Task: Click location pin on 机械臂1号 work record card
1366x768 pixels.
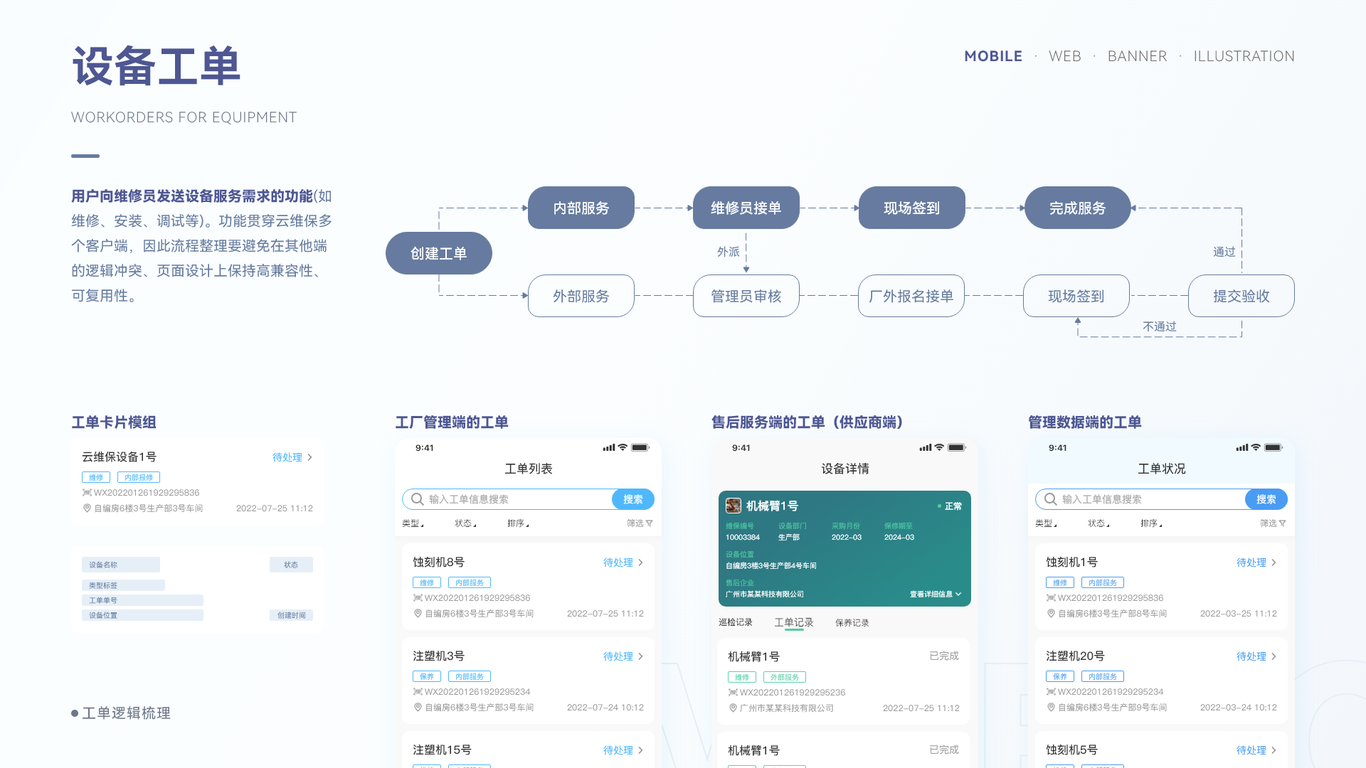Action: (733, 708)
